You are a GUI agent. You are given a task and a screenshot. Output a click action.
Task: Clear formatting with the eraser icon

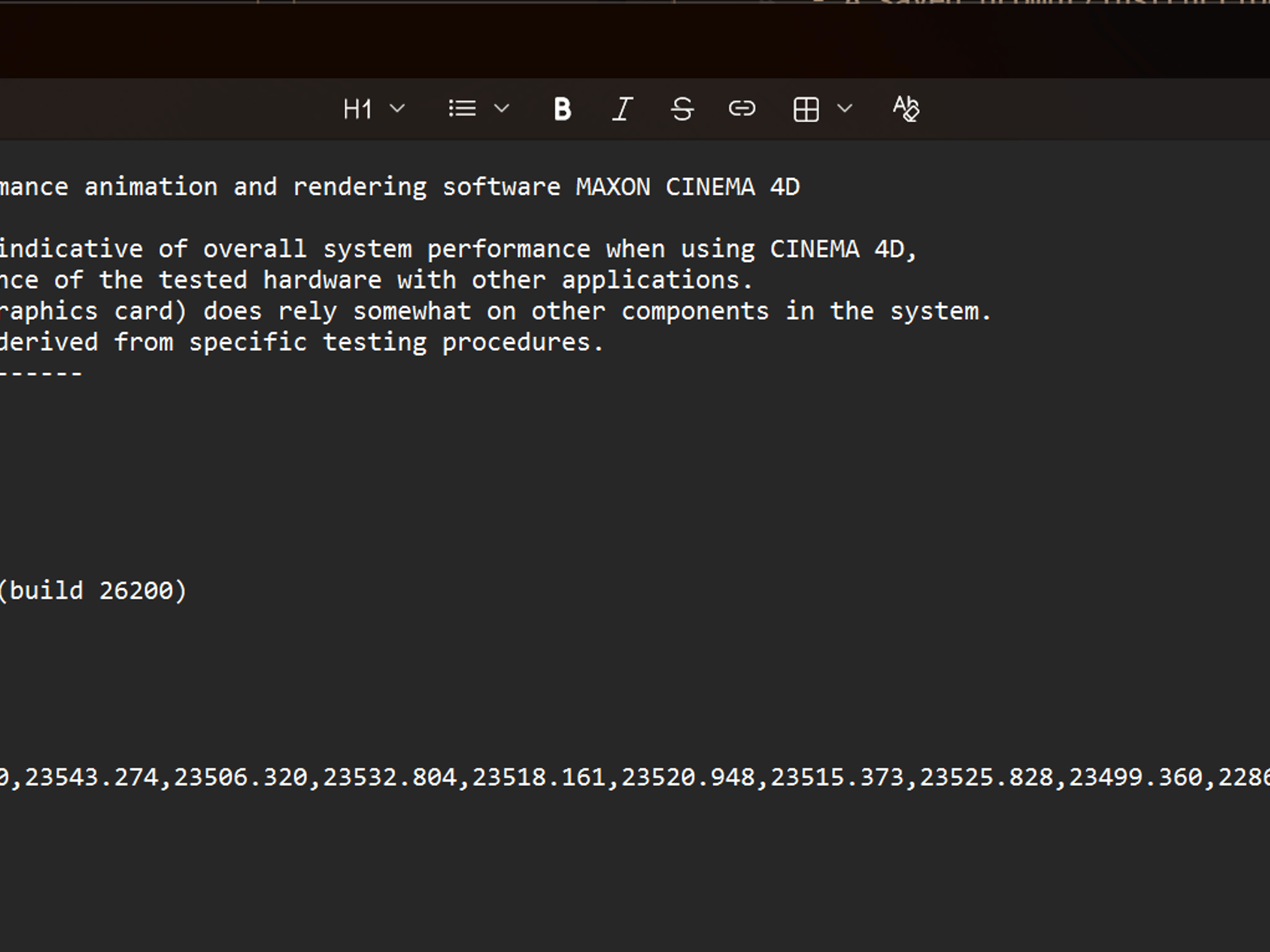tap(905, 109)
